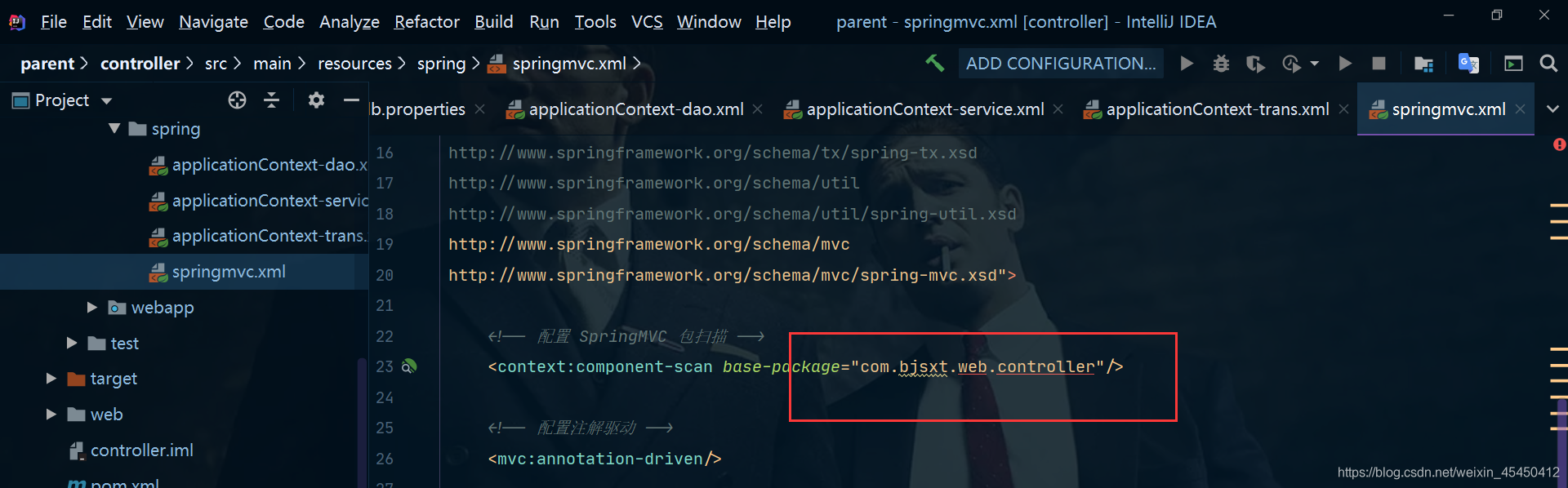Open the Refactor menu
This screenshot has height=488, width=1568.
[426, 22]
